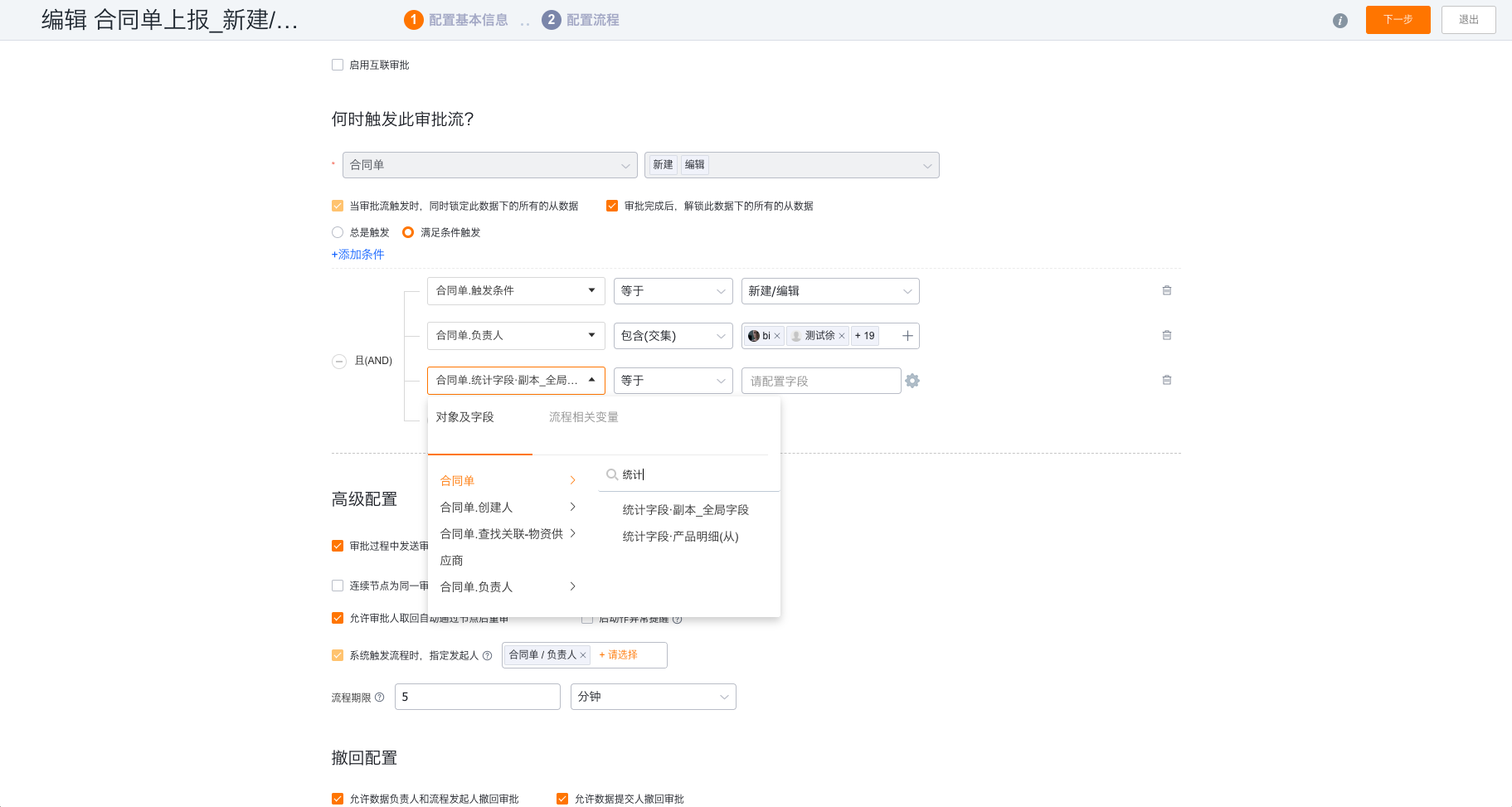Remove the bi user tag
The height and width of the screenshot is (807, 1512).
click(x=777, y=336)
